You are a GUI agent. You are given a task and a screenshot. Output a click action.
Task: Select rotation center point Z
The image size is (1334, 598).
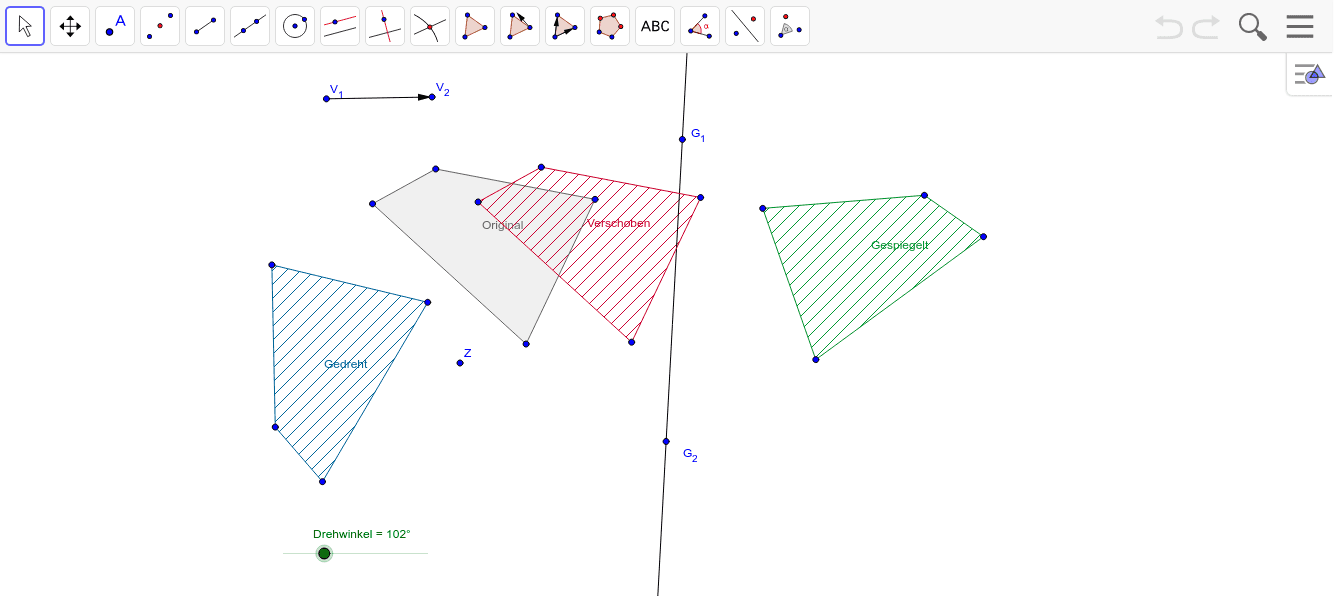(x=460, y=362)
